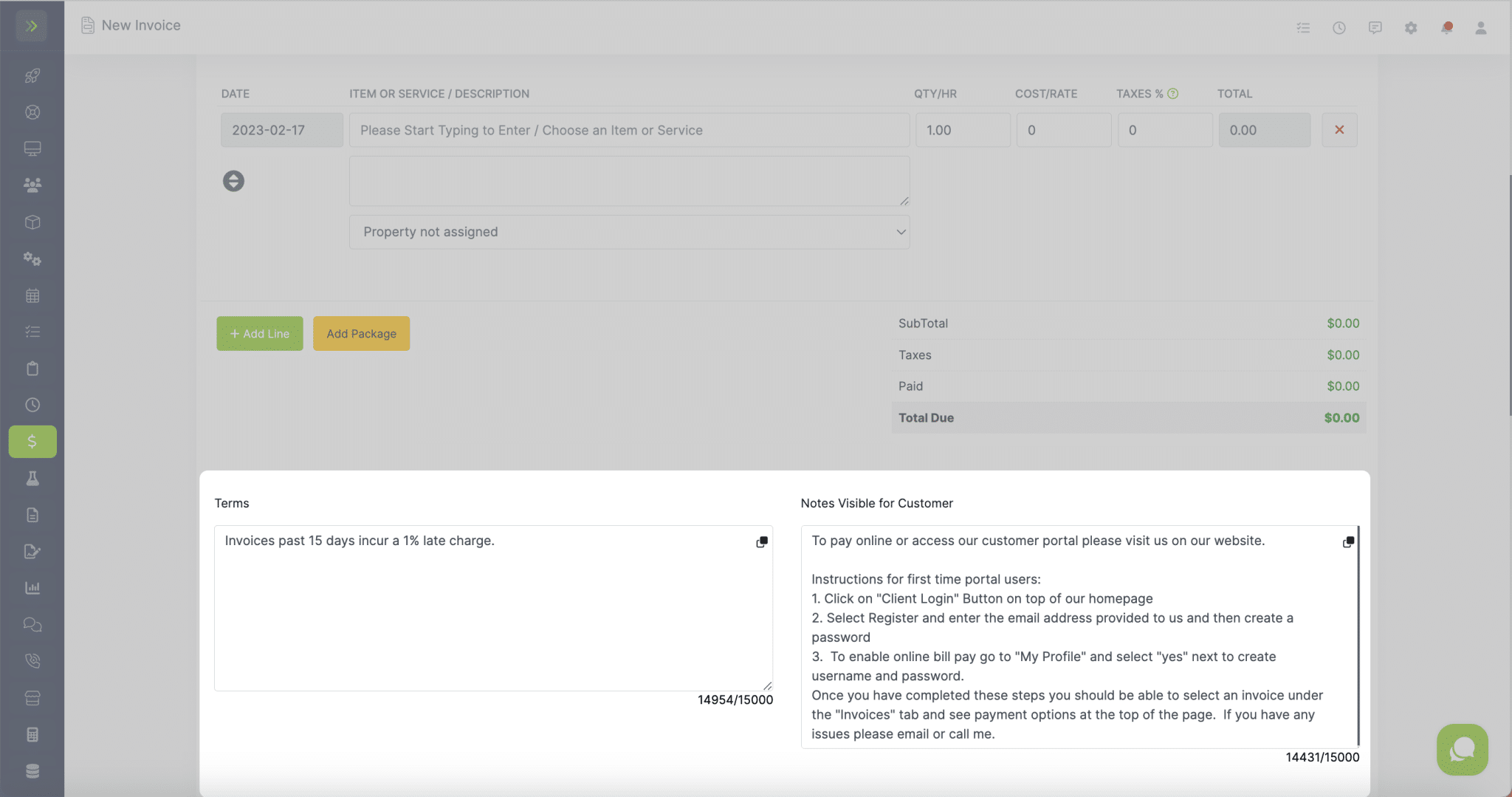Open the Property not assigned dropdown
The height and width of the screenshot is (797, 1512).
[628, 231]
